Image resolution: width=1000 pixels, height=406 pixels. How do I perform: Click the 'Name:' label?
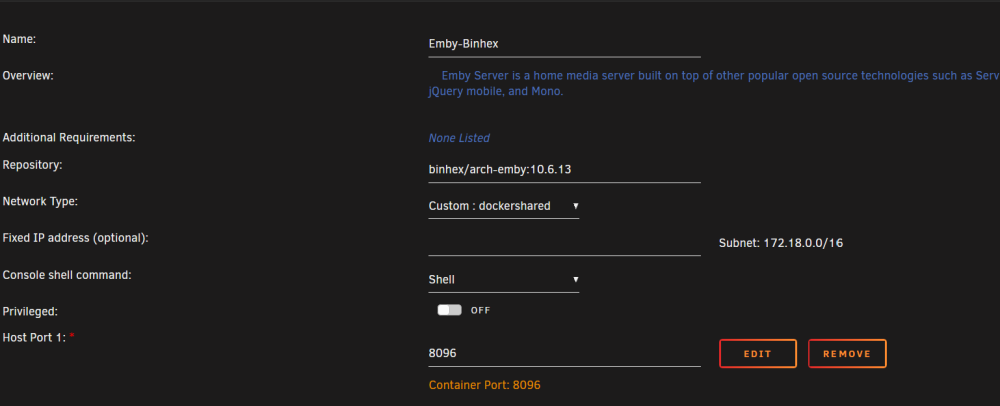click(19, 39)
